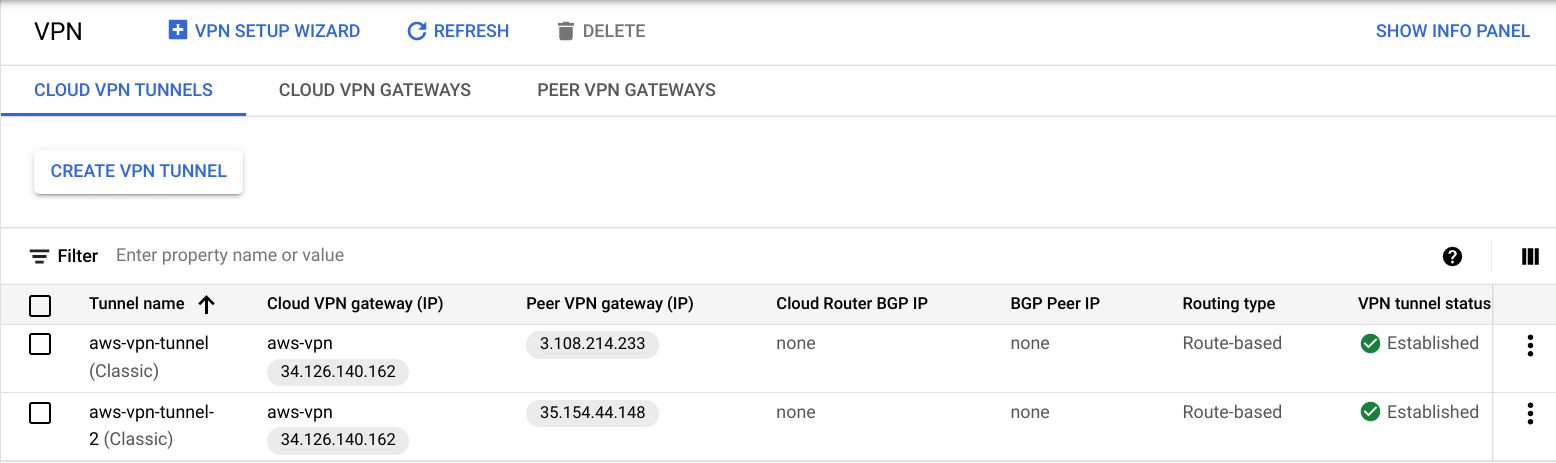The width and height of the screenshot is (1556, 463).
Task: Sort by Tunnel name arrow icon
Action: point(207,304)
